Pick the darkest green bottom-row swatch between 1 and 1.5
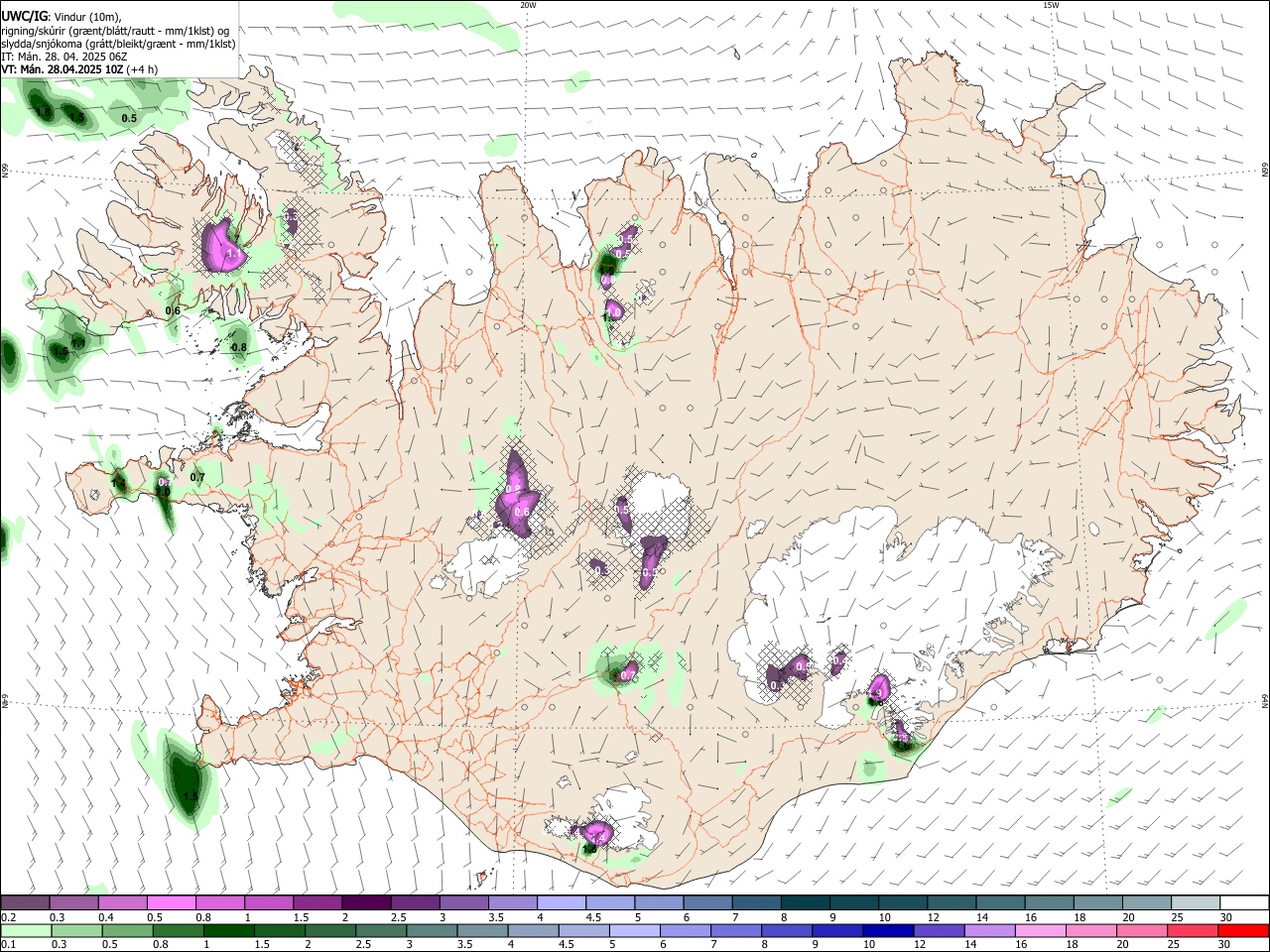 pos(226,930)
